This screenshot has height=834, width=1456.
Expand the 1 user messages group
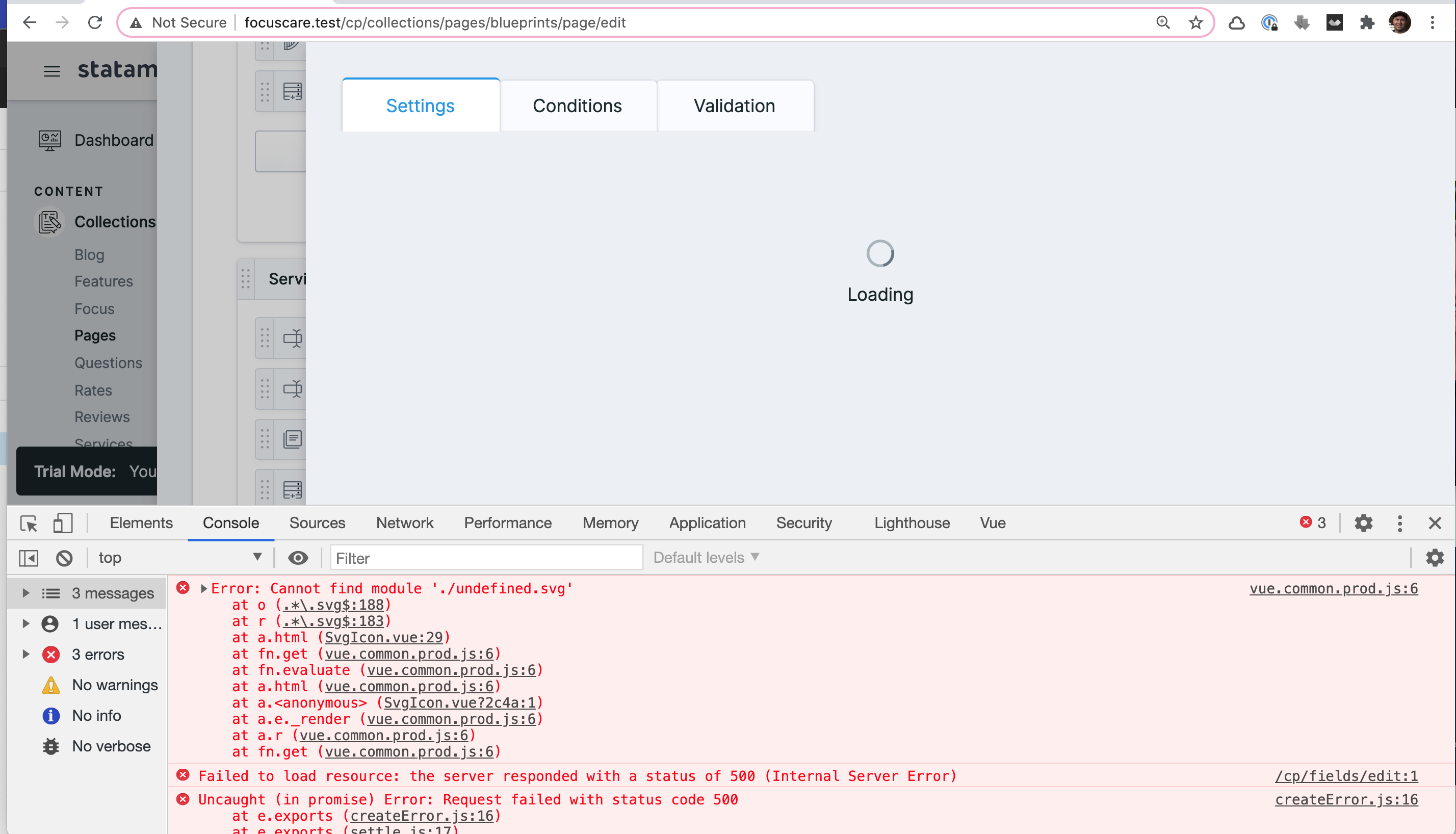click(x=25, y=623)
